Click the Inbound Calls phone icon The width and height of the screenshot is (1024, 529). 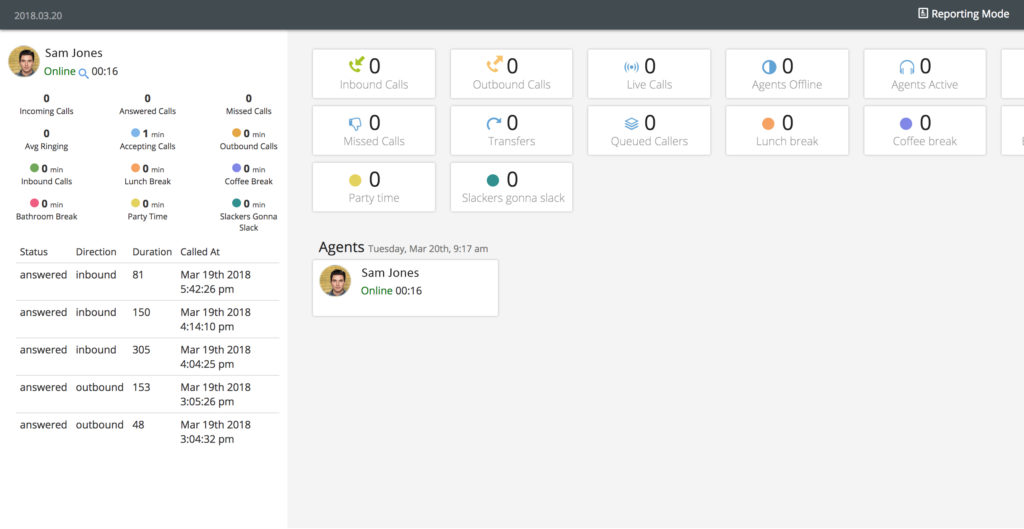[356, 67]
